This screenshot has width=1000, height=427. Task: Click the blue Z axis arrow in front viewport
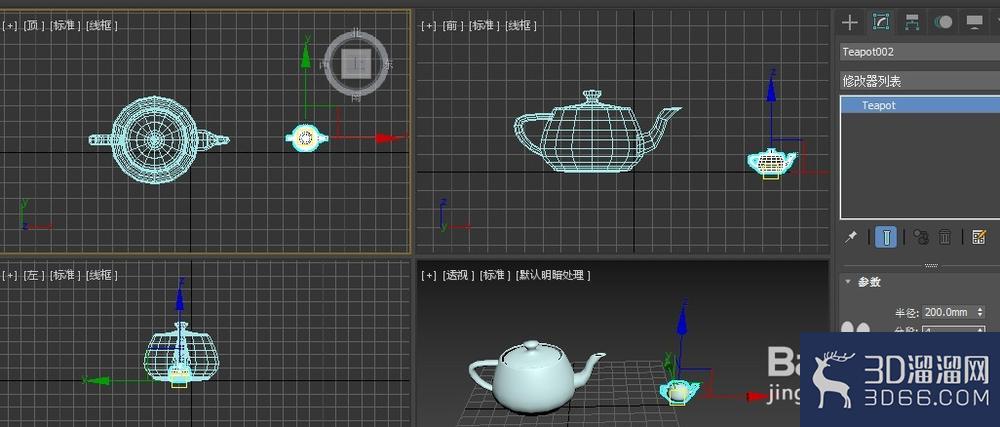pyautogui.click(x=771, y=89)
